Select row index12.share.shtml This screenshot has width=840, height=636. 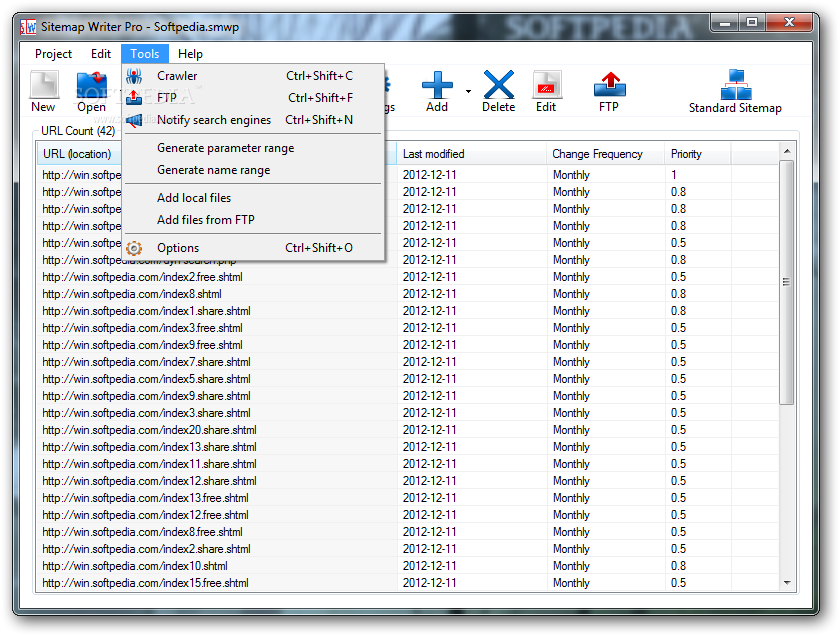tap(407, 481)
